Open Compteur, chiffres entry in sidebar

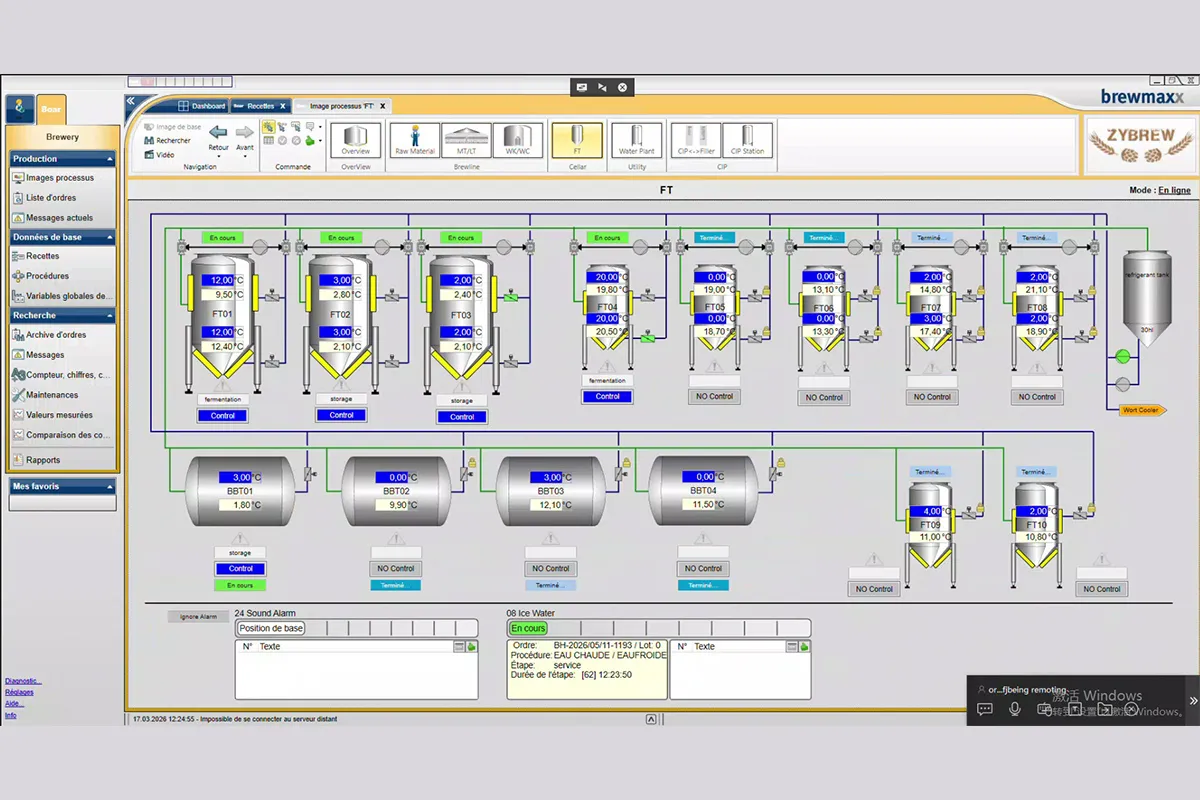coord(61,375)
